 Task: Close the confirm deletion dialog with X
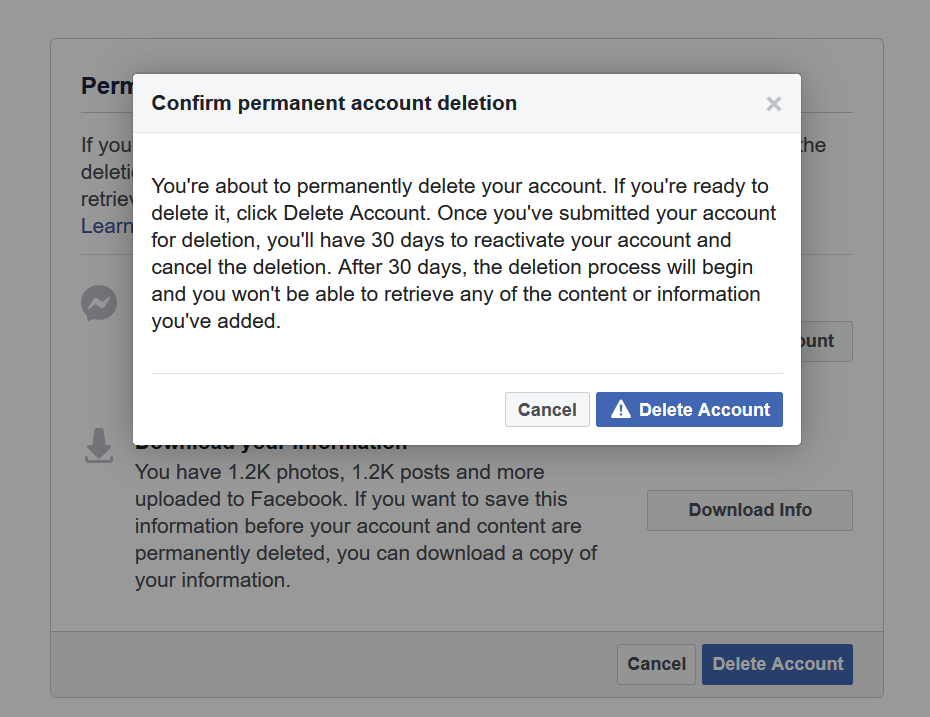[x=773, y=104]
